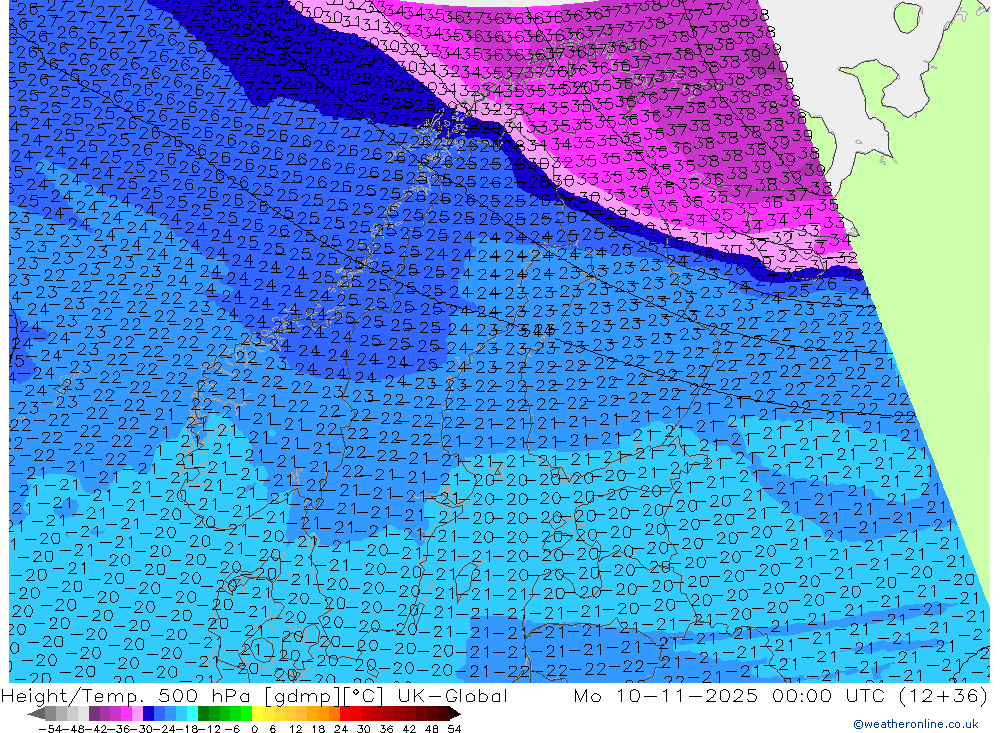Pick the cyan legend swatch left of -12
Screen dimensions: 1000x733
coord(192,714)
